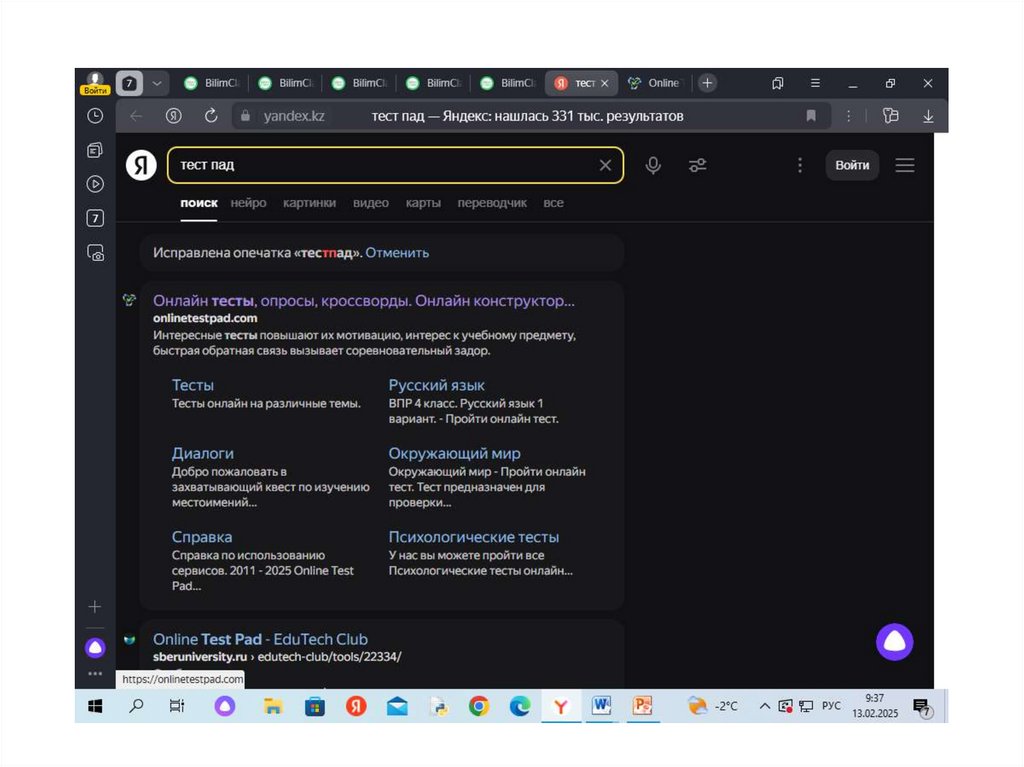Clear the search query with X

tap(605, 165)
